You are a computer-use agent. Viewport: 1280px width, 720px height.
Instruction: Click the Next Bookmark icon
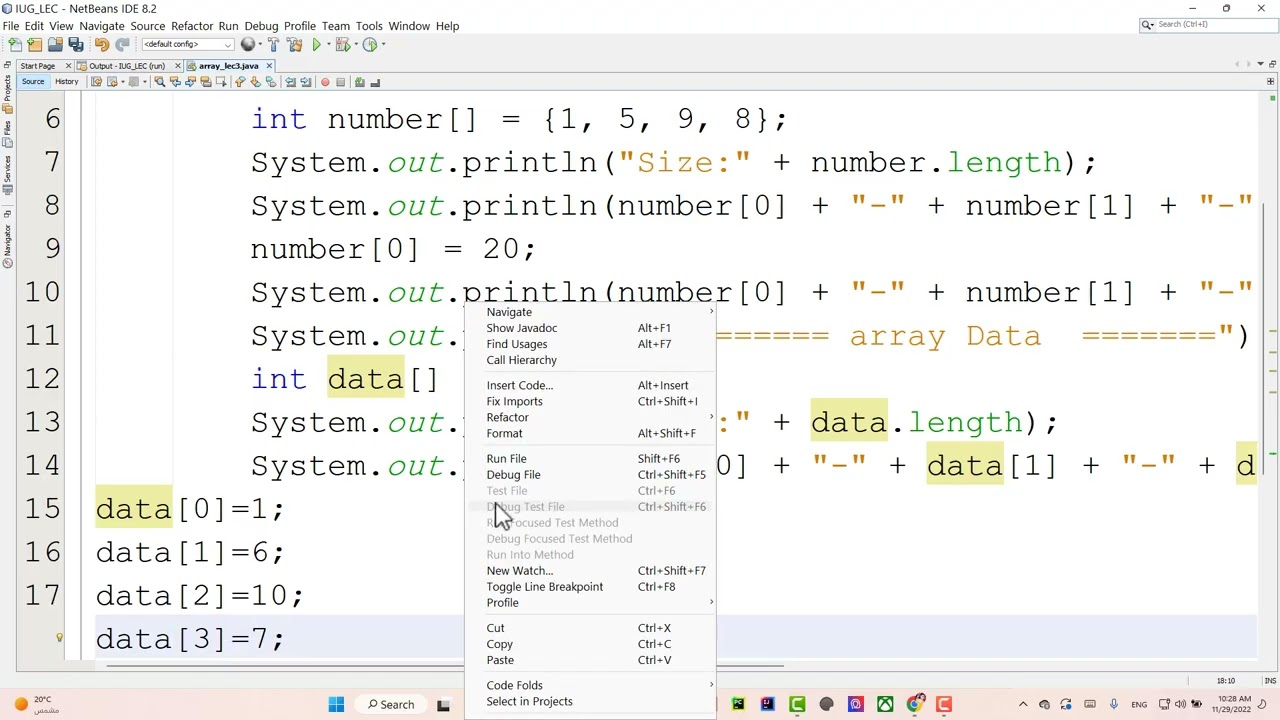(x=255, y=82)
